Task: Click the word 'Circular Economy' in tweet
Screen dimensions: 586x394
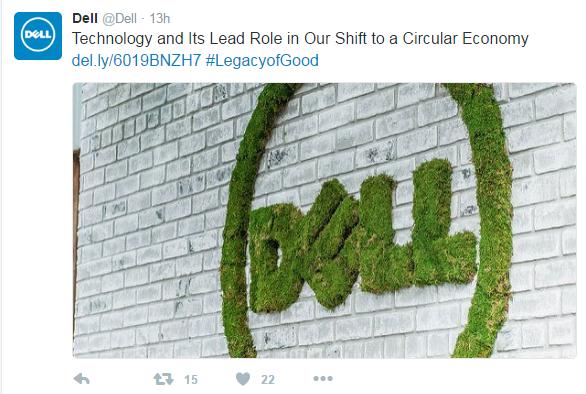Action: pos(465,39)
